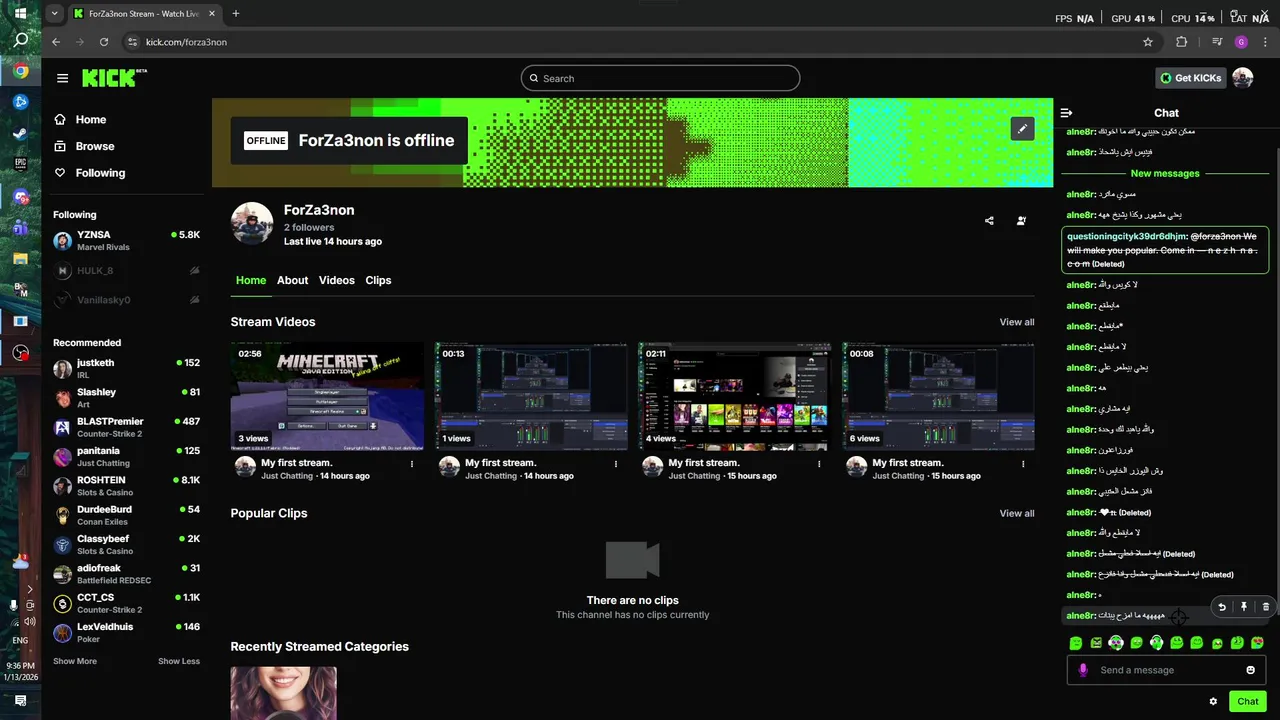Viewport: 1280px width, 720px height.
Task: Open Epic Games launcher from taskbar
Action: click(20, 163)
